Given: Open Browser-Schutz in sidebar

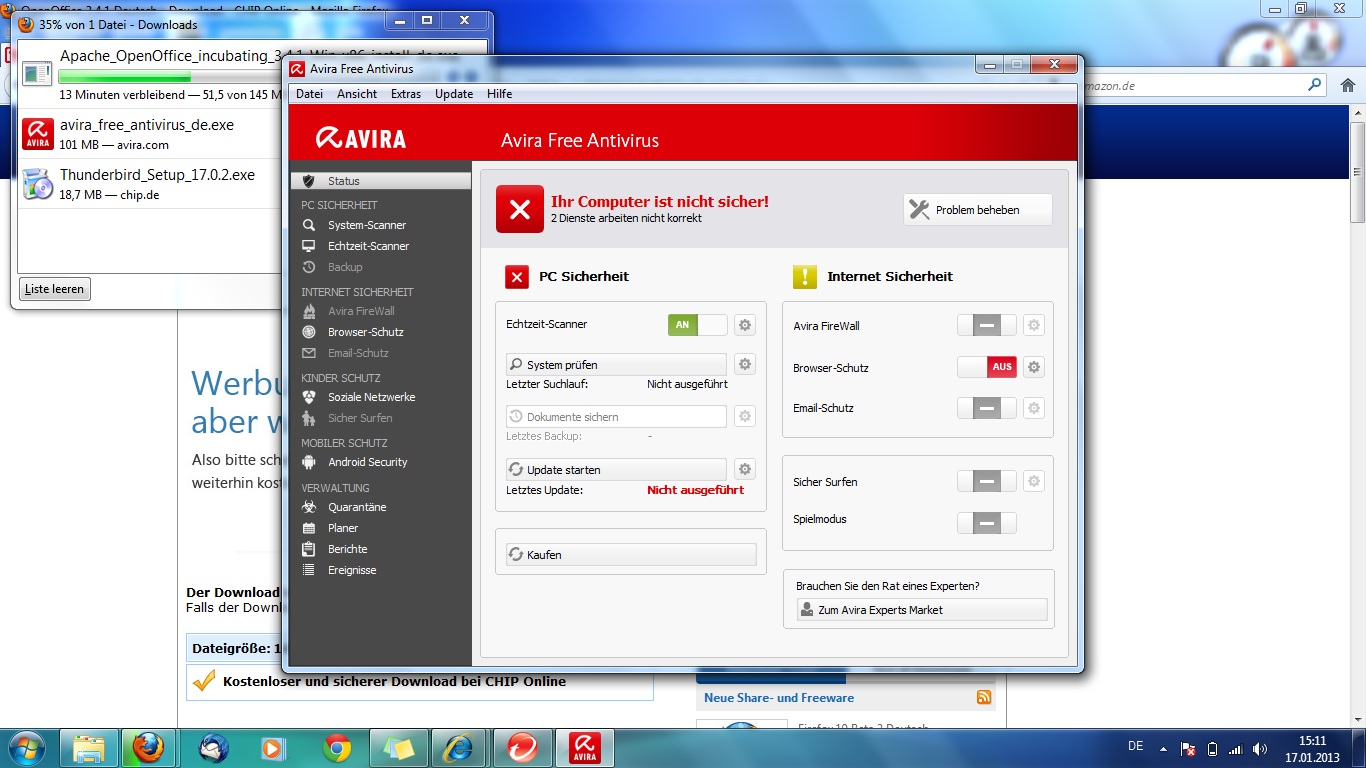Looking at the screenshot, I should click(366, 332).
